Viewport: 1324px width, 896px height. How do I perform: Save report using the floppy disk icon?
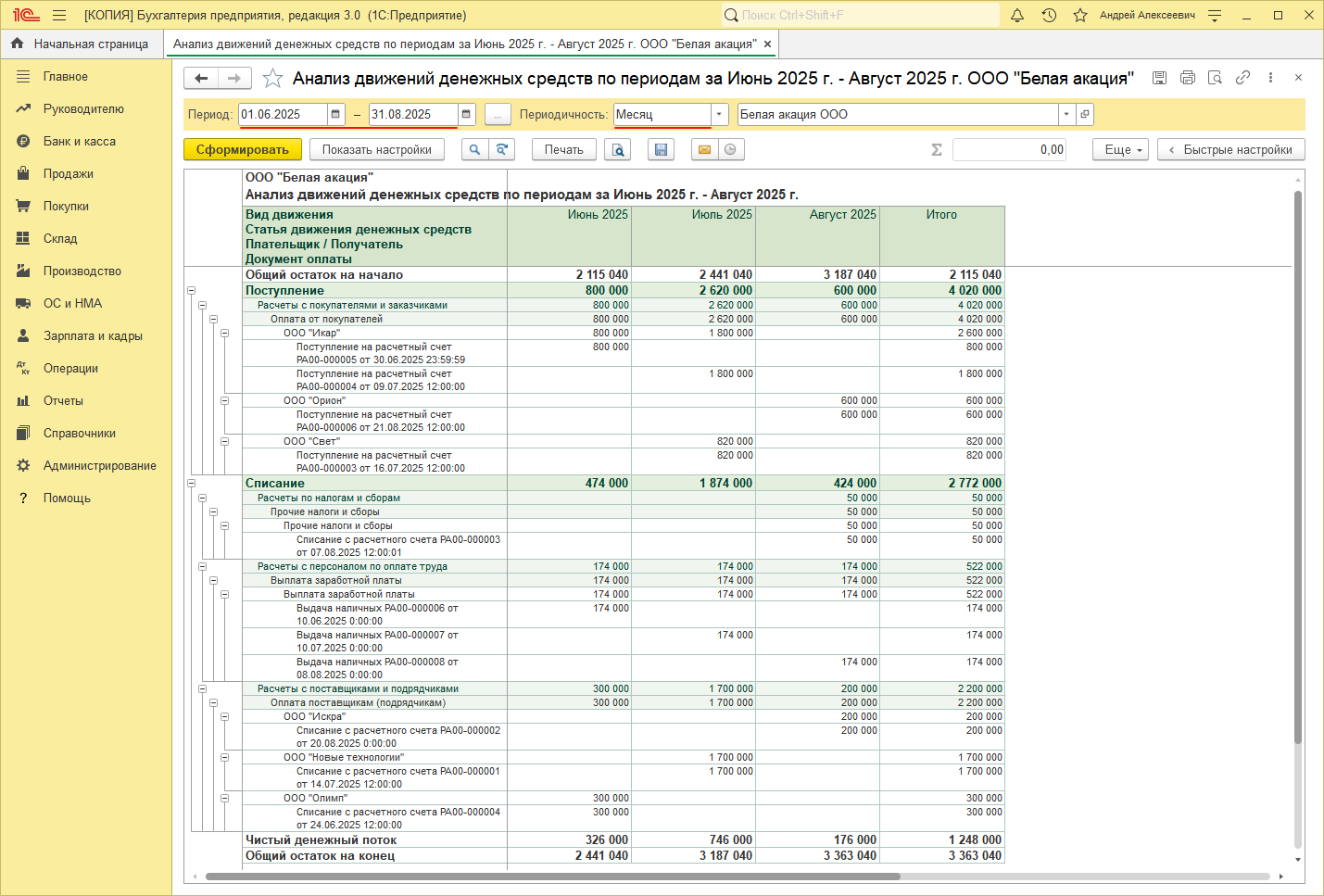click(x=661, y=149)
